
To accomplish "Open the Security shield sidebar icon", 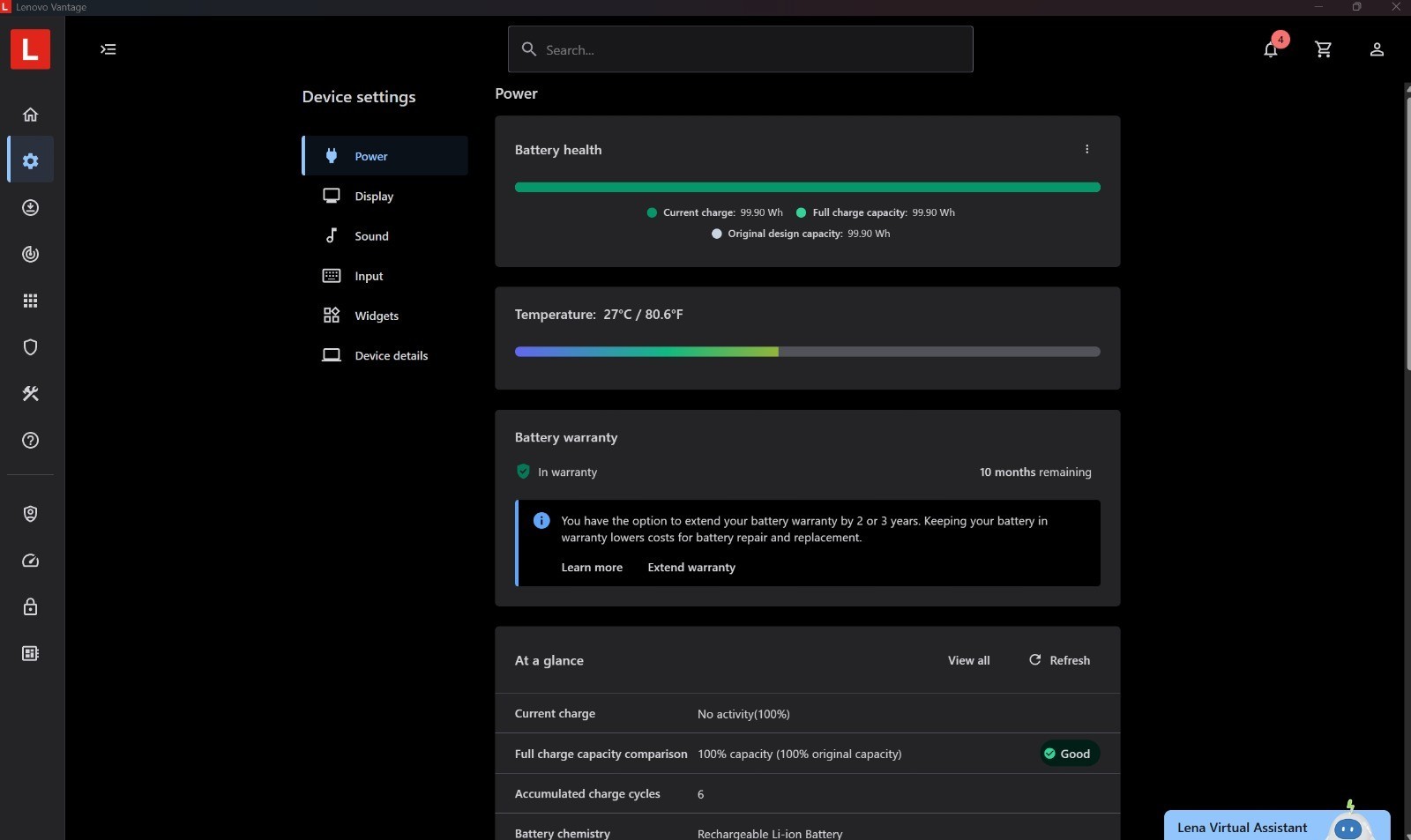I will [x=30, y=347].
